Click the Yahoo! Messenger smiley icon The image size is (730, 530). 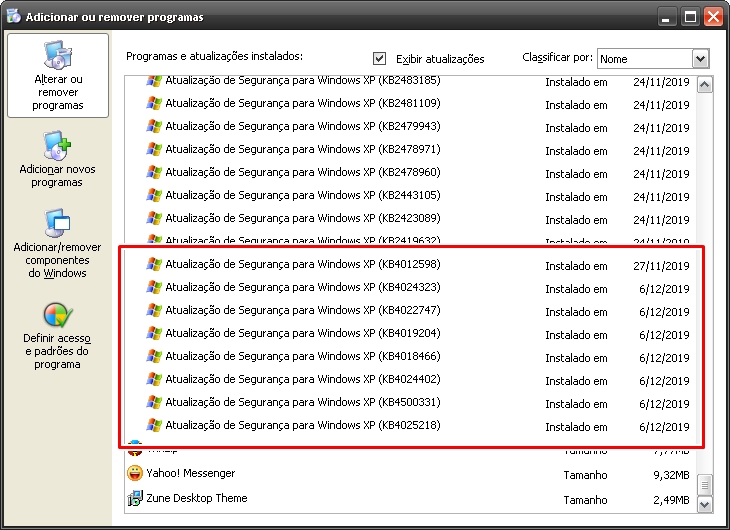click(135, 473)
